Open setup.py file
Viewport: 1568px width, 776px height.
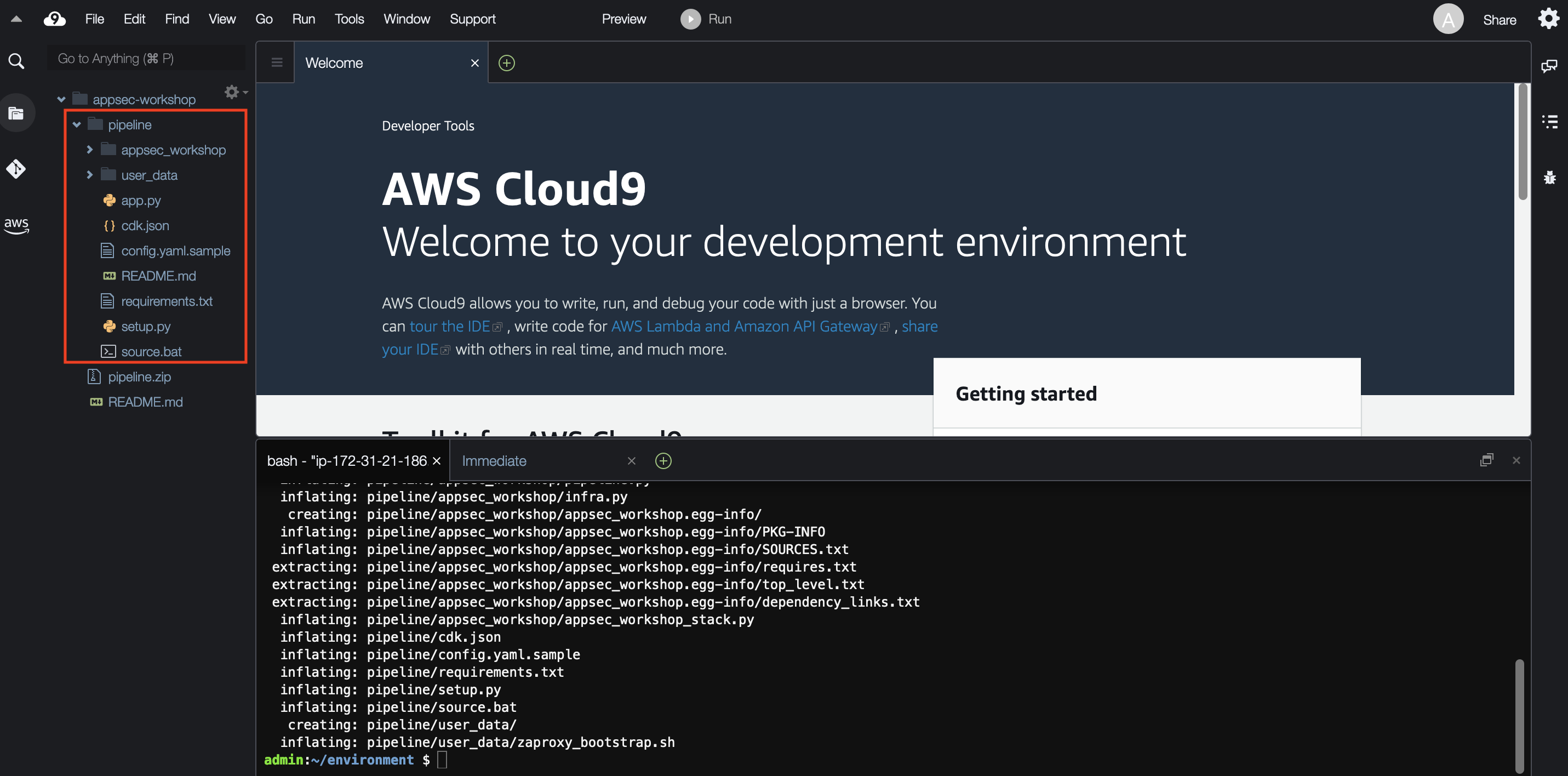[x=146, y=326]
